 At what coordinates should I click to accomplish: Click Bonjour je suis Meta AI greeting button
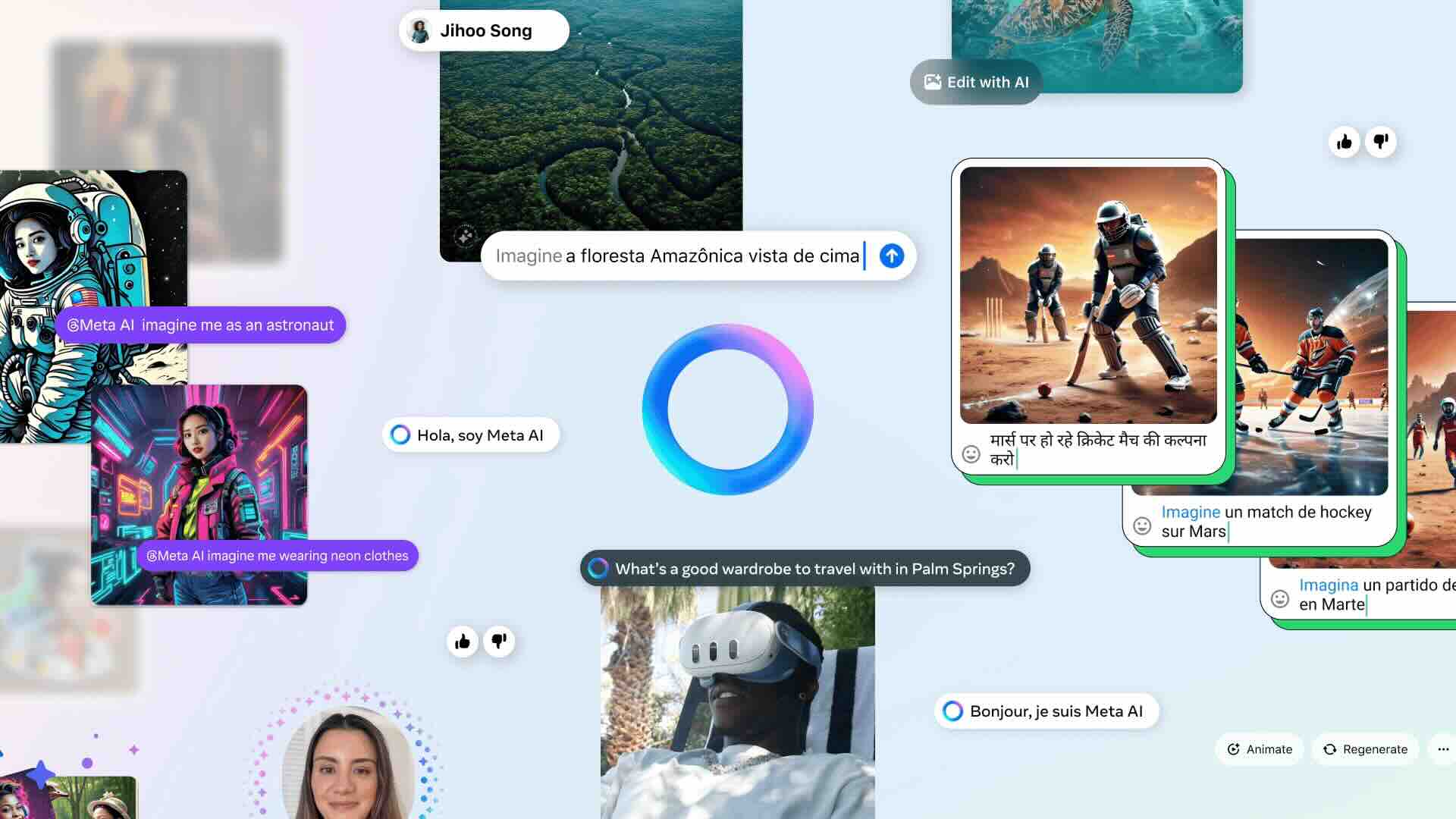[x=1043, y=711]
